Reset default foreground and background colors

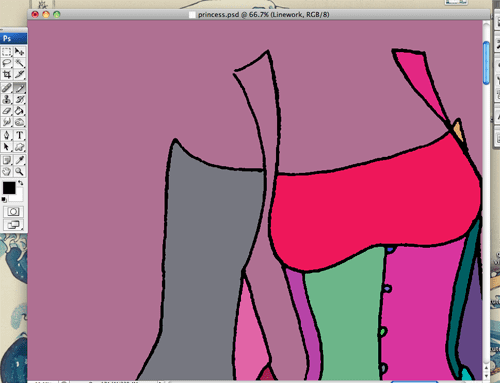point(4,200)
